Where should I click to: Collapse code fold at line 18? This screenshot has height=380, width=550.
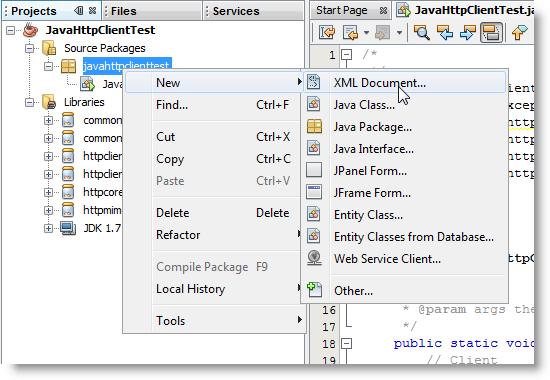(347, 343)
